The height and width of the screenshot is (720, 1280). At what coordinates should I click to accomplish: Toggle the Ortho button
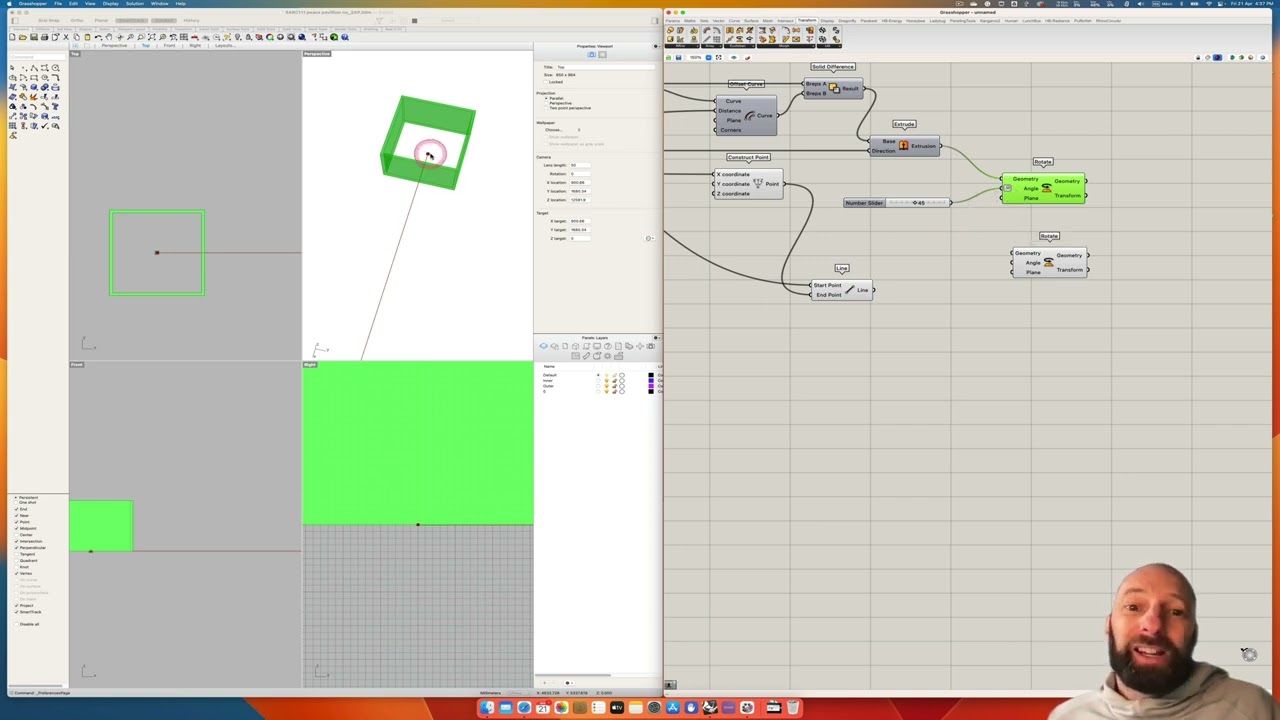pos(77,20)
